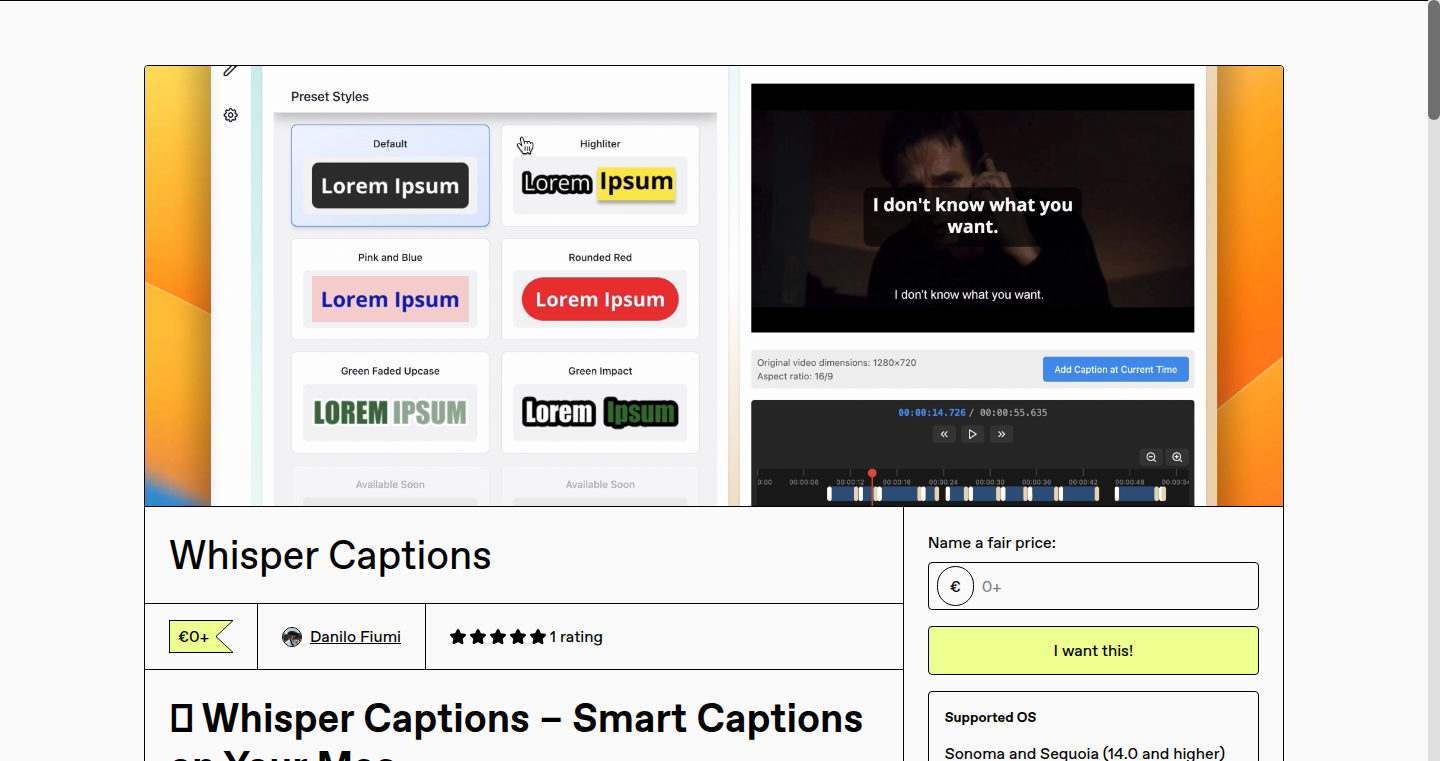Click the Supported OS heading
This screenshot has height=761, width=1440.
(x=990, y=717)
